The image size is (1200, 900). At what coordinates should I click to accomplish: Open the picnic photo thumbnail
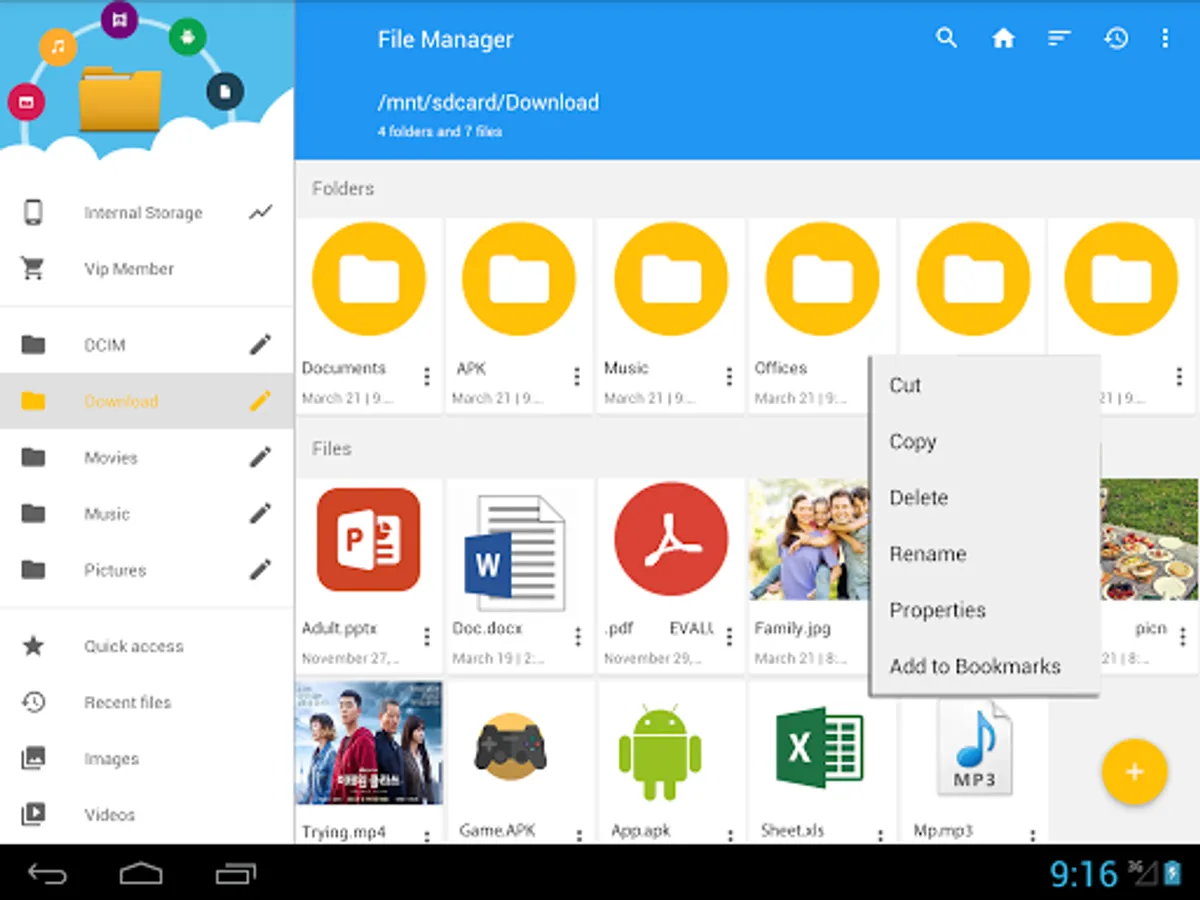click(1148, 539)
